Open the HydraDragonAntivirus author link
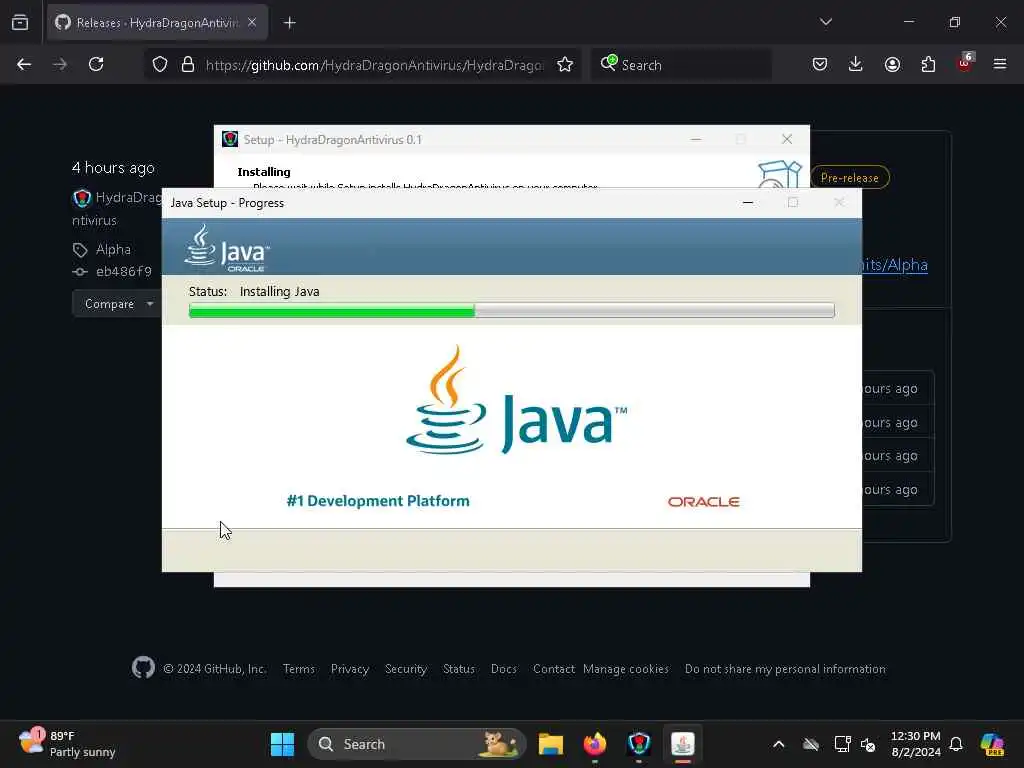This screenshot has width=1024, height=768. [128, 197]
